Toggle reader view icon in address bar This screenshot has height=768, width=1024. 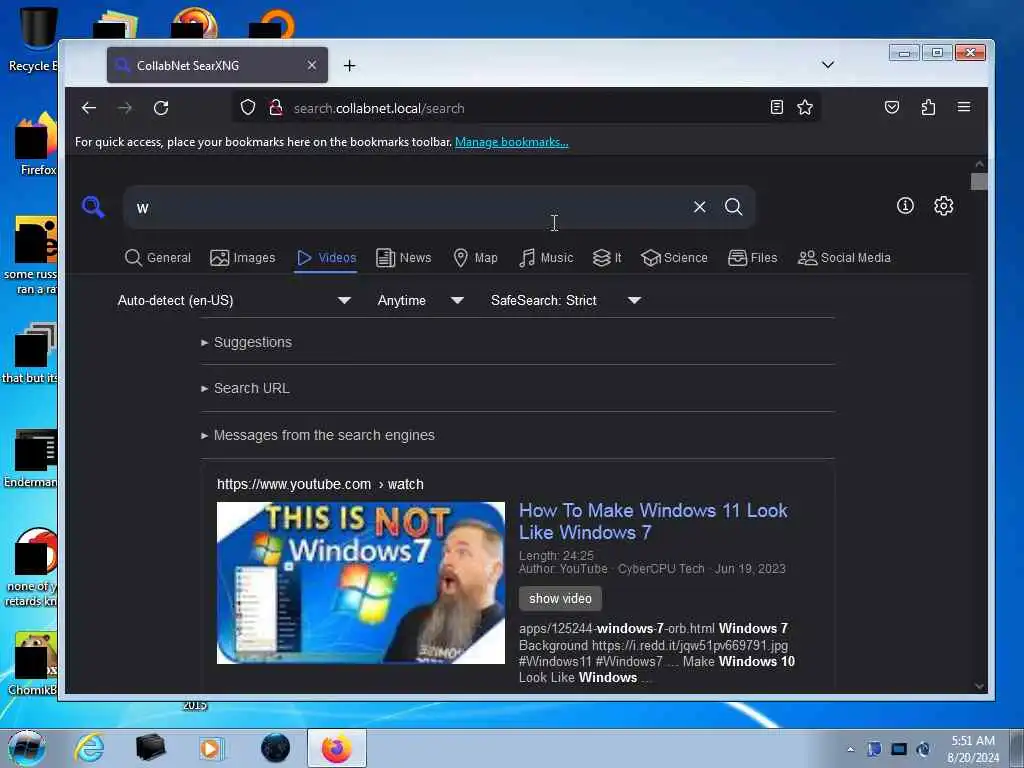(x=776, y=107)
